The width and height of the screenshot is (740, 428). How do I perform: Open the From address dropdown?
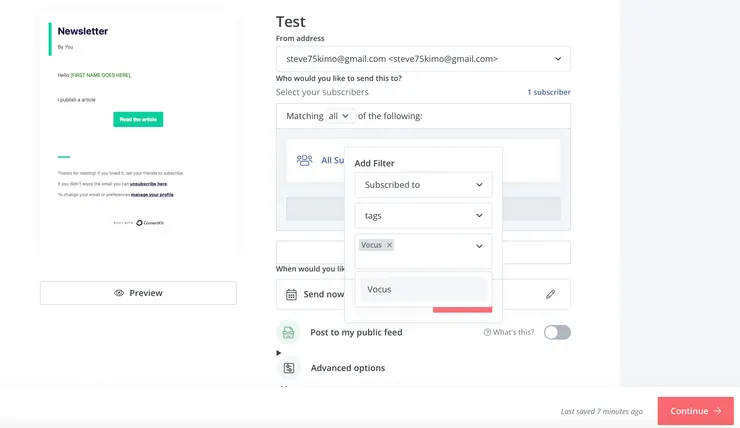(423, 59)
